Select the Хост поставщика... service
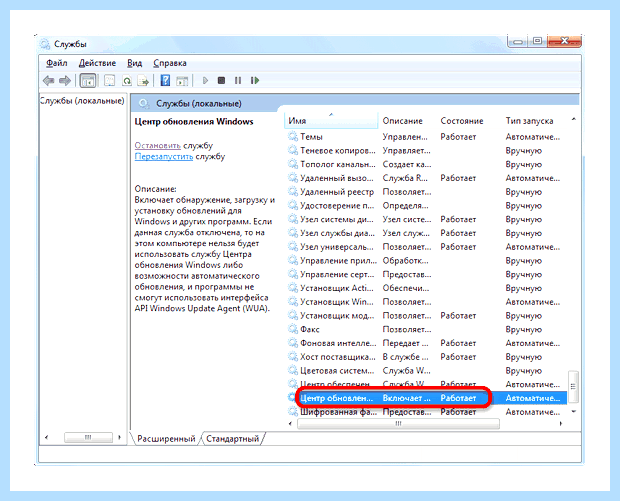This screenshot has width=620, height=501. 426,357
